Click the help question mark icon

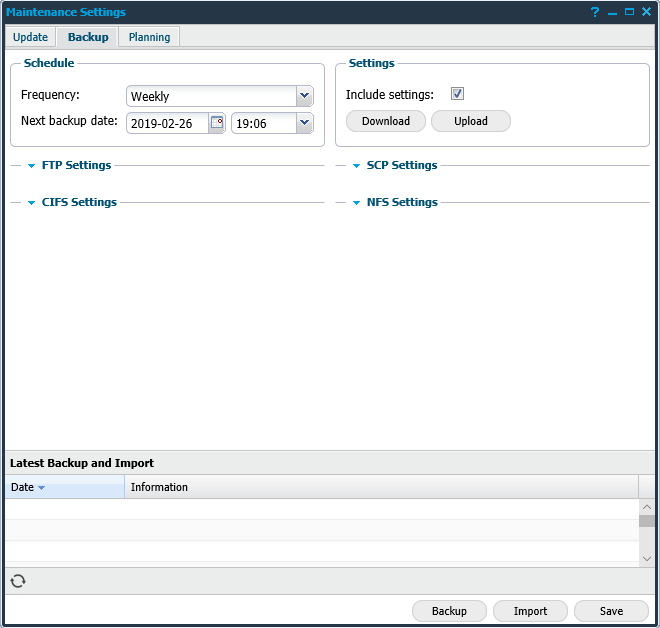click(x=595, y=12)
